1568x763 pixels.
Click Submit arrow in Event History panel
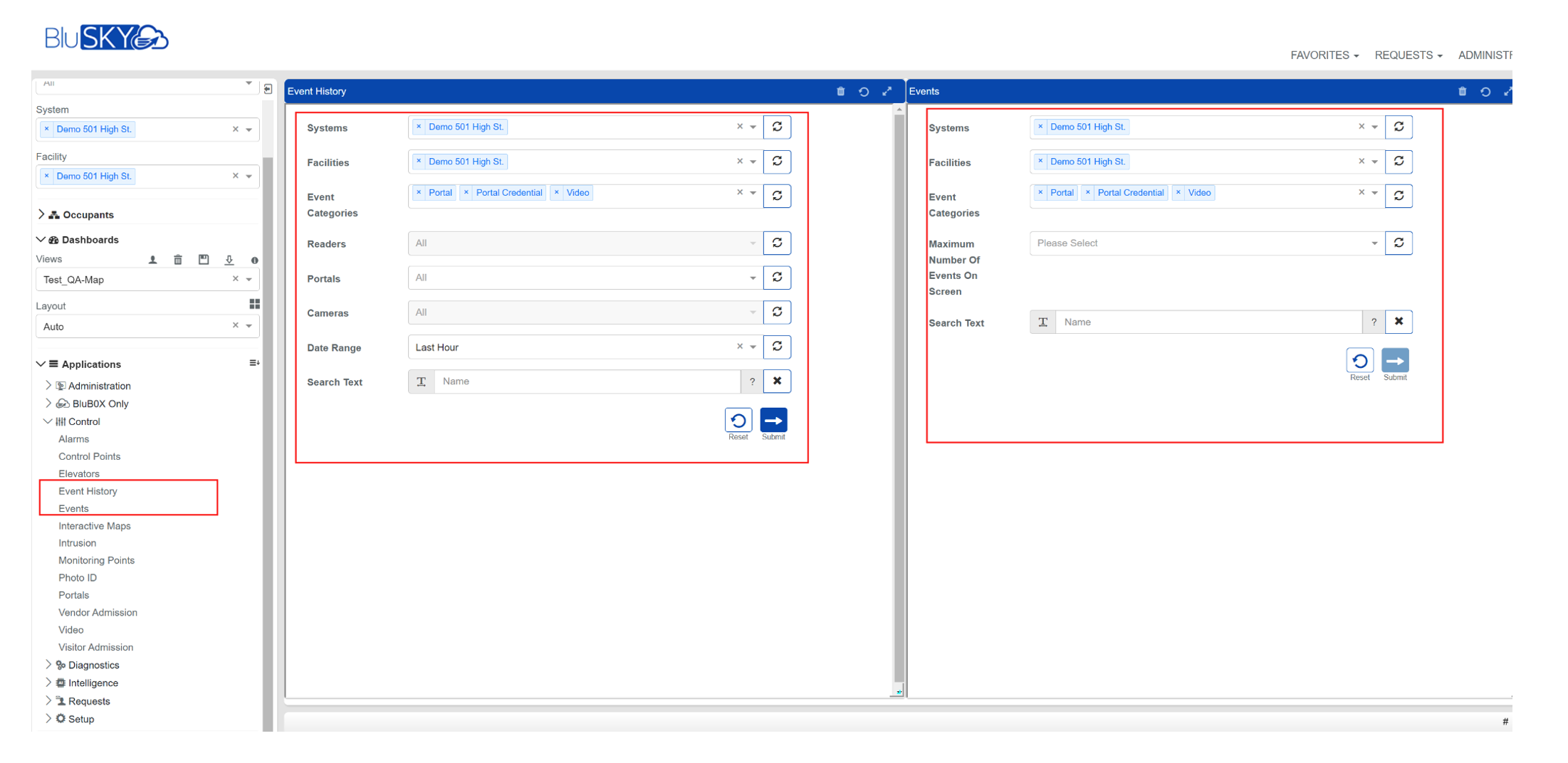773,421
